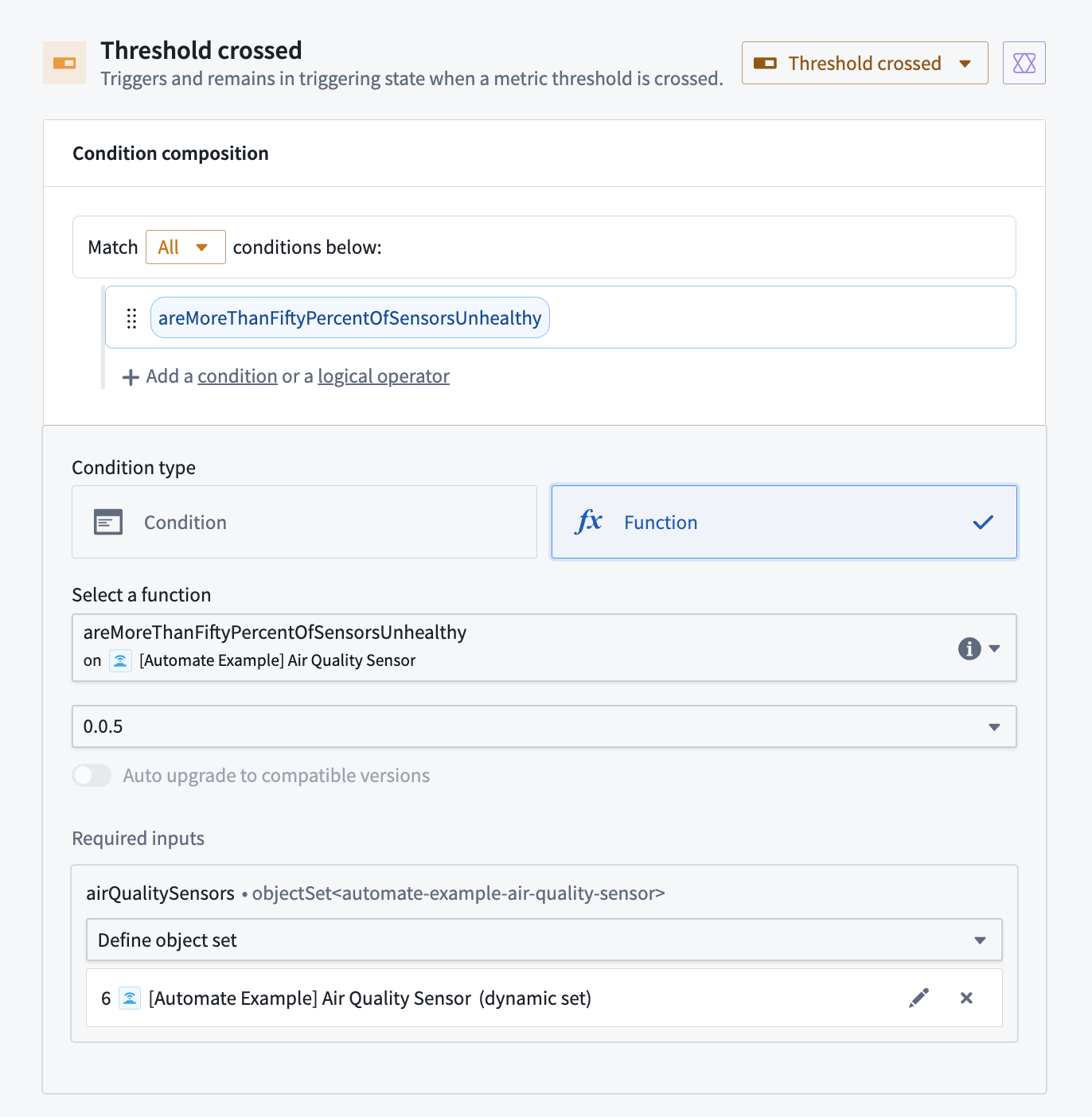The image size is (1092, 1117).
Task: Click the Condition composition heading
Action: click(x=170, y=154)
